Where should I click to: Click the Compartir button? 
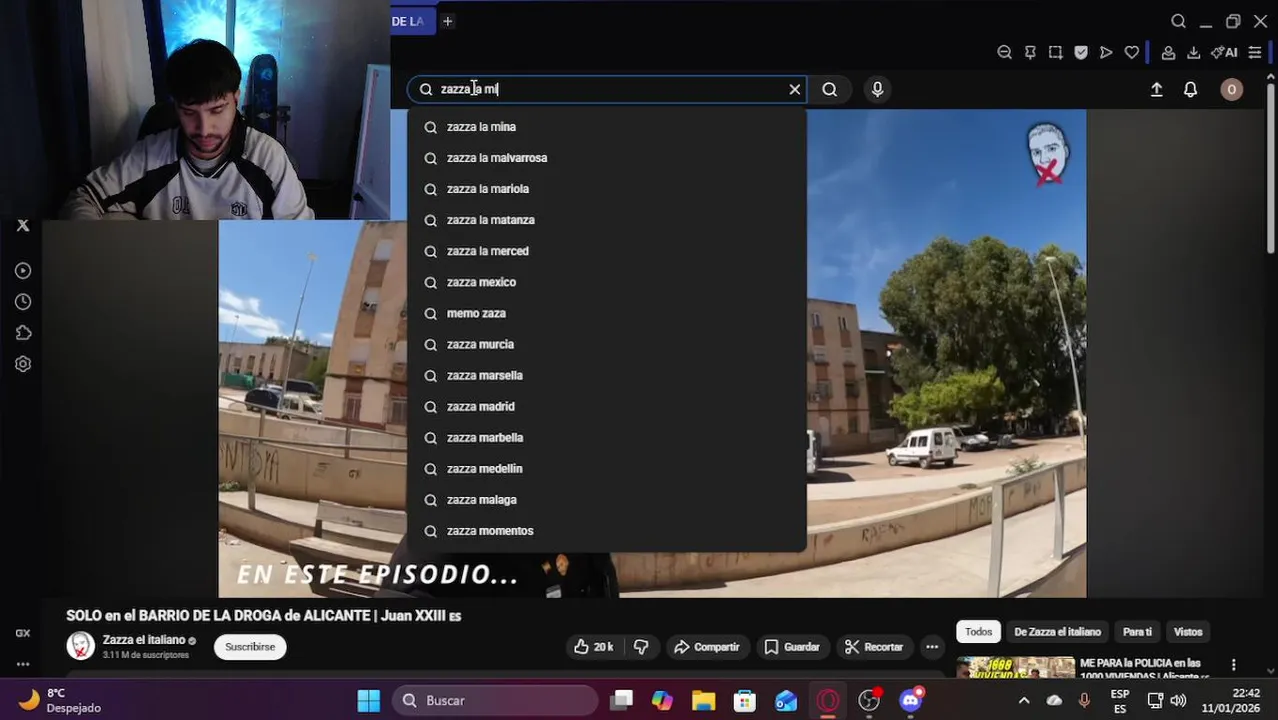[706, 647]
